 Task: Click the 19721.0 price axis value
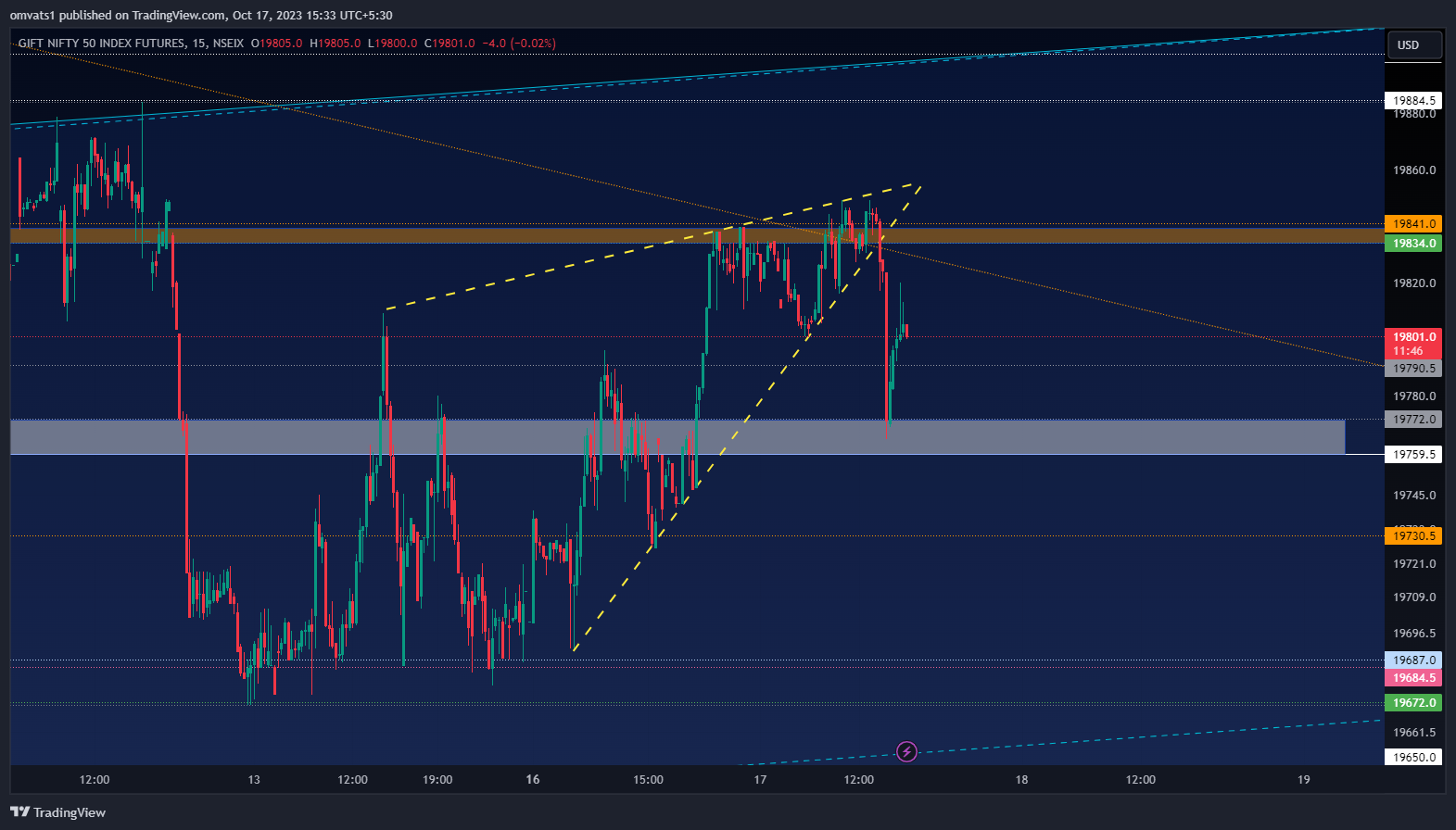(1414, 563)
